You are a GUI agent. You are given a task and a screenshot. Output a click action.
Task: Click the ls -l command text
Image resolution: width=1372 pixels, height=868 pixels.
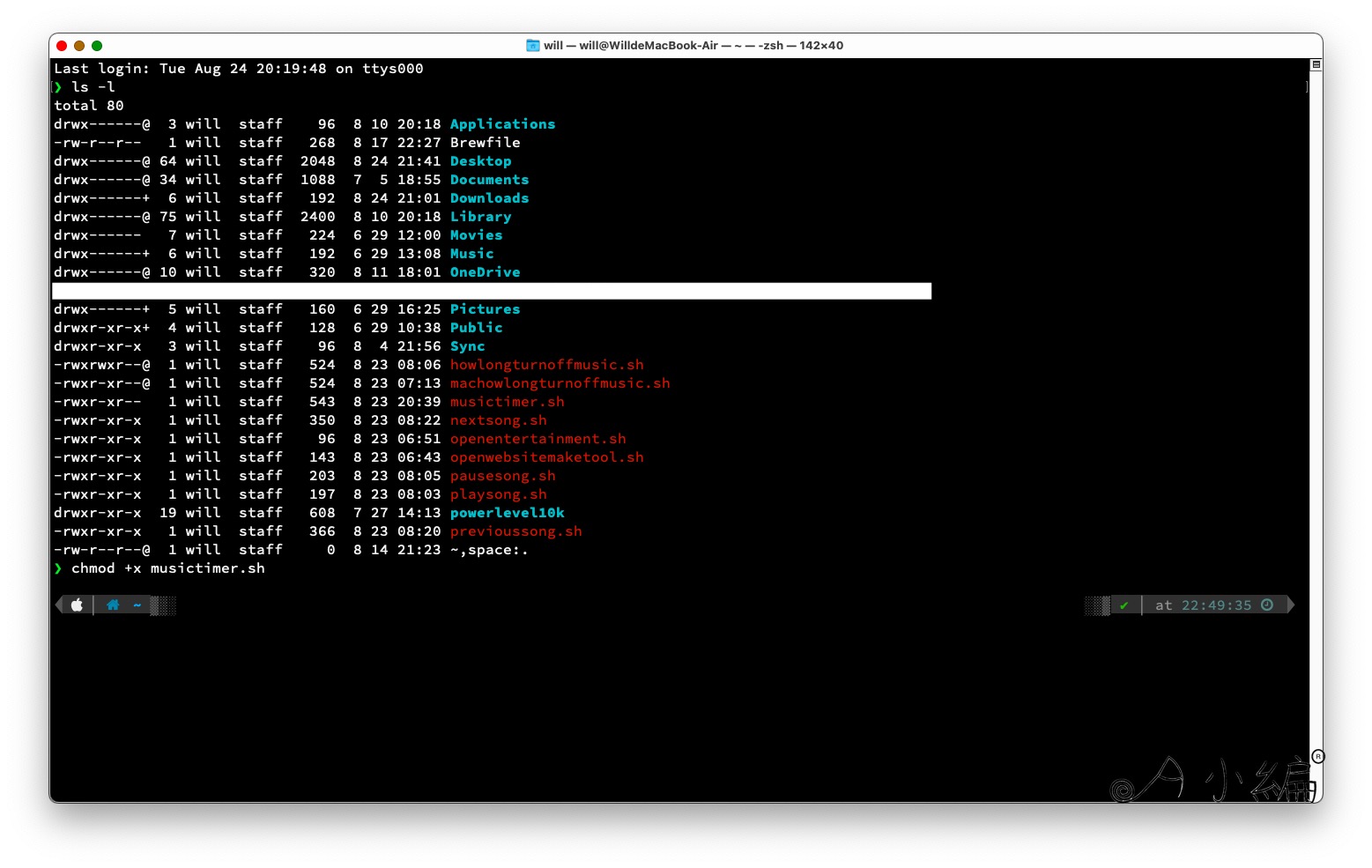[93, 87]
